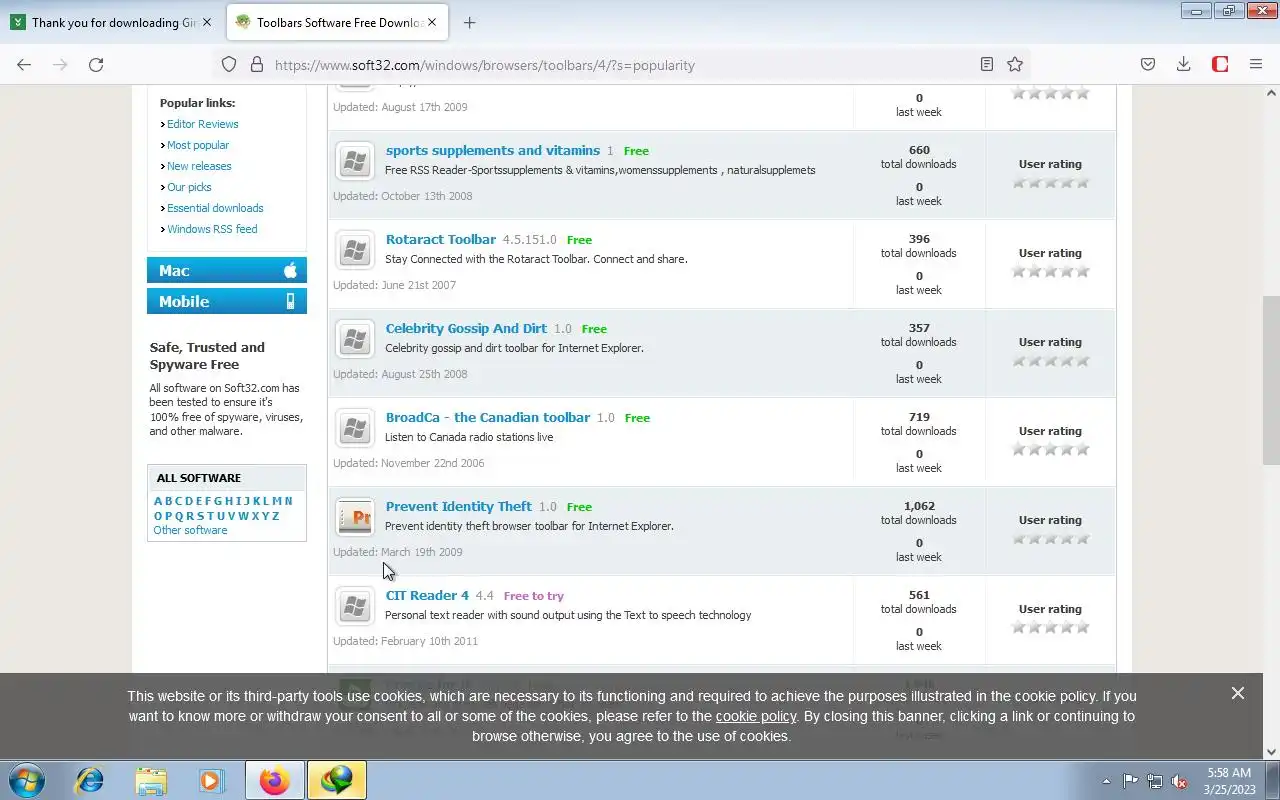The width and height of the screenshot is (1280, 800).
Task: Click the BroadCa app icon
Action: 354,429
